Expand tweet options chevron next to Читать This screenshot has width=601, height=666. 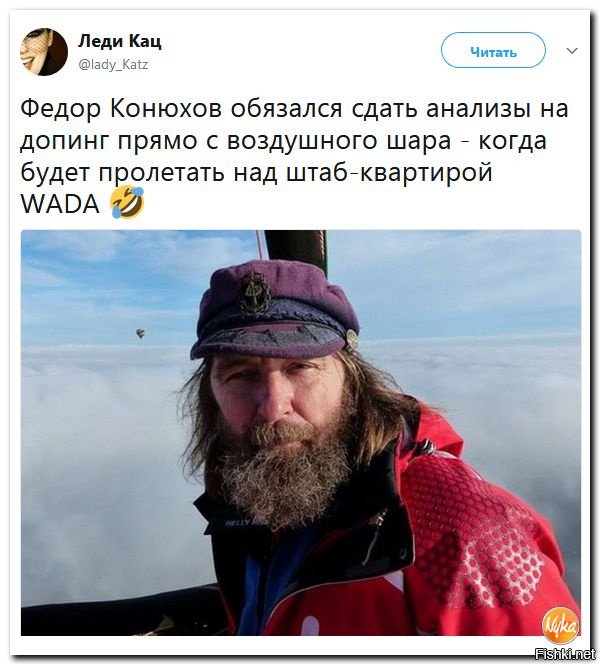coord(572,51)
